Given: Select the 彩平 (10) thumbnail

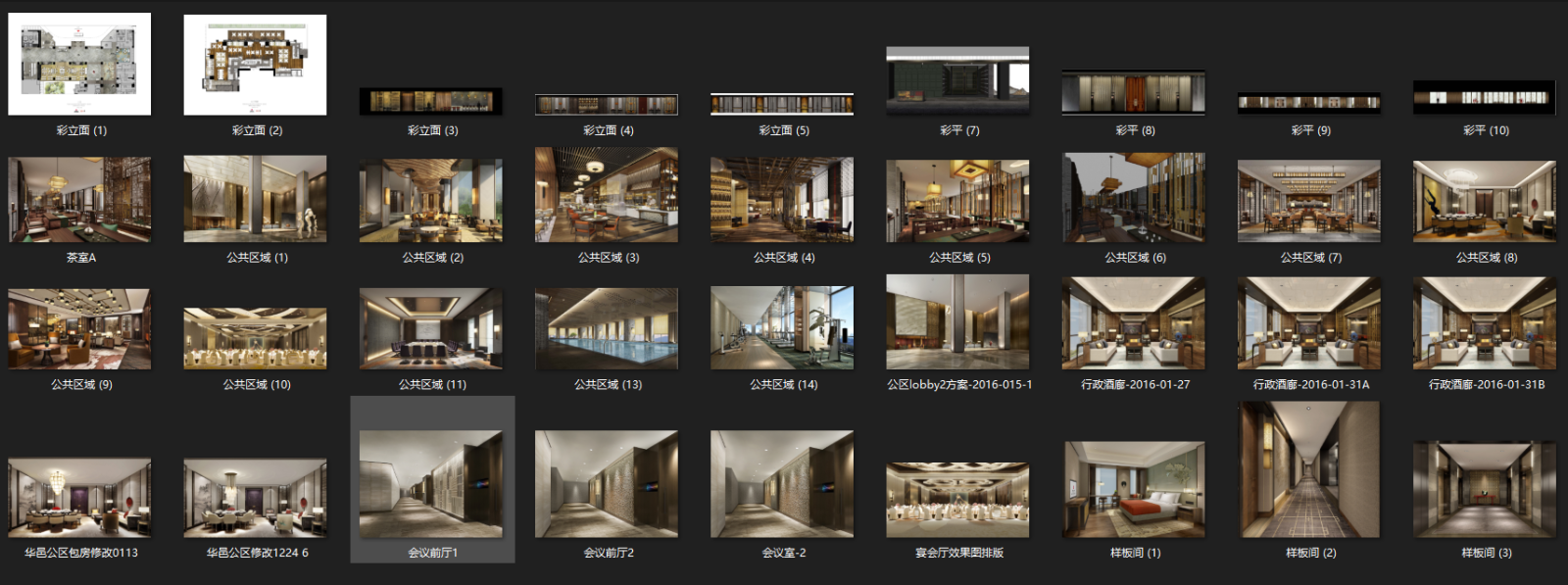Looking at the screenshot, I should pyautogui.click(x=1485, y=98).
